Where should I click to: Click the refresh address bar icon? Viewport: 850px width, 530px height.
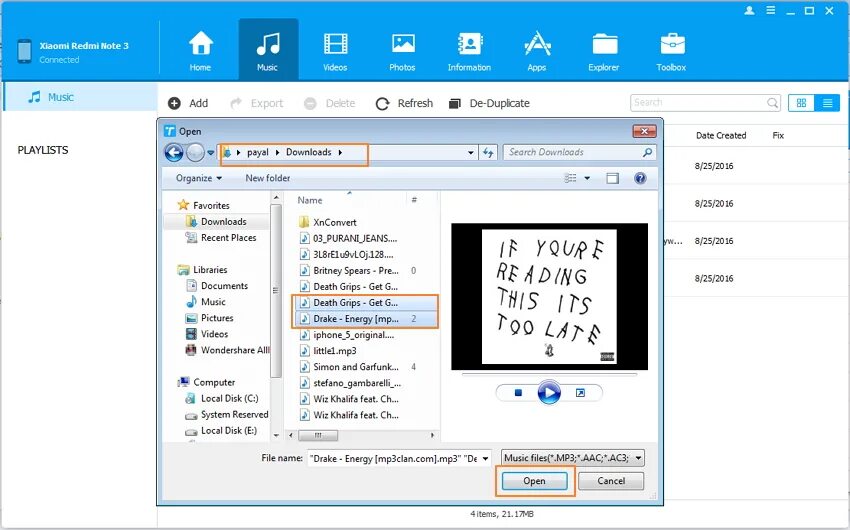[488, 153]
